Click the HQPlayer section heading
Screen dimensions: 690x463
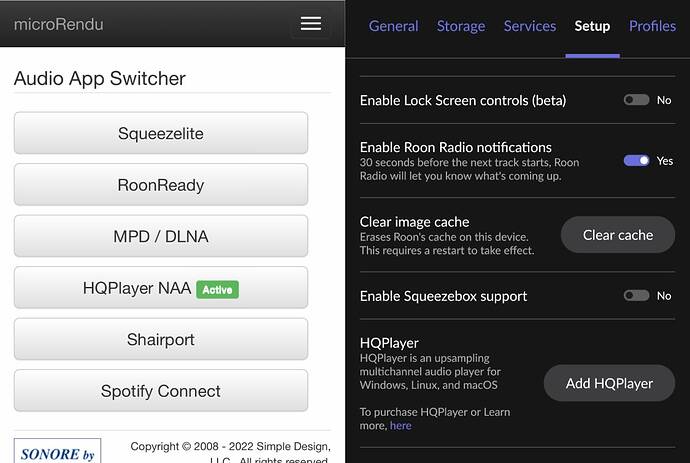point(389,343)
